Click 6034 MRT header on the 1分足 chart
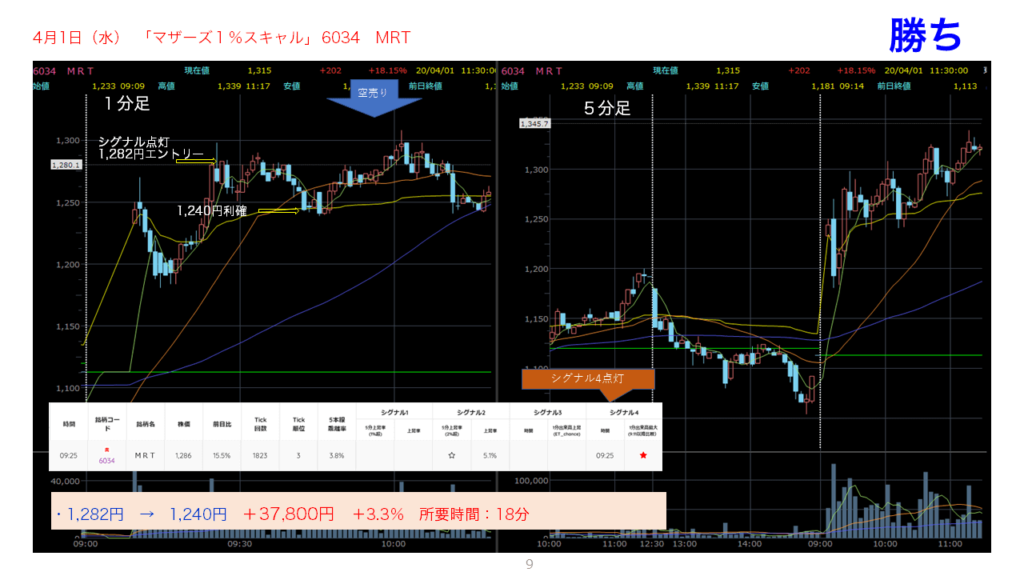 (x=64, y=71)
